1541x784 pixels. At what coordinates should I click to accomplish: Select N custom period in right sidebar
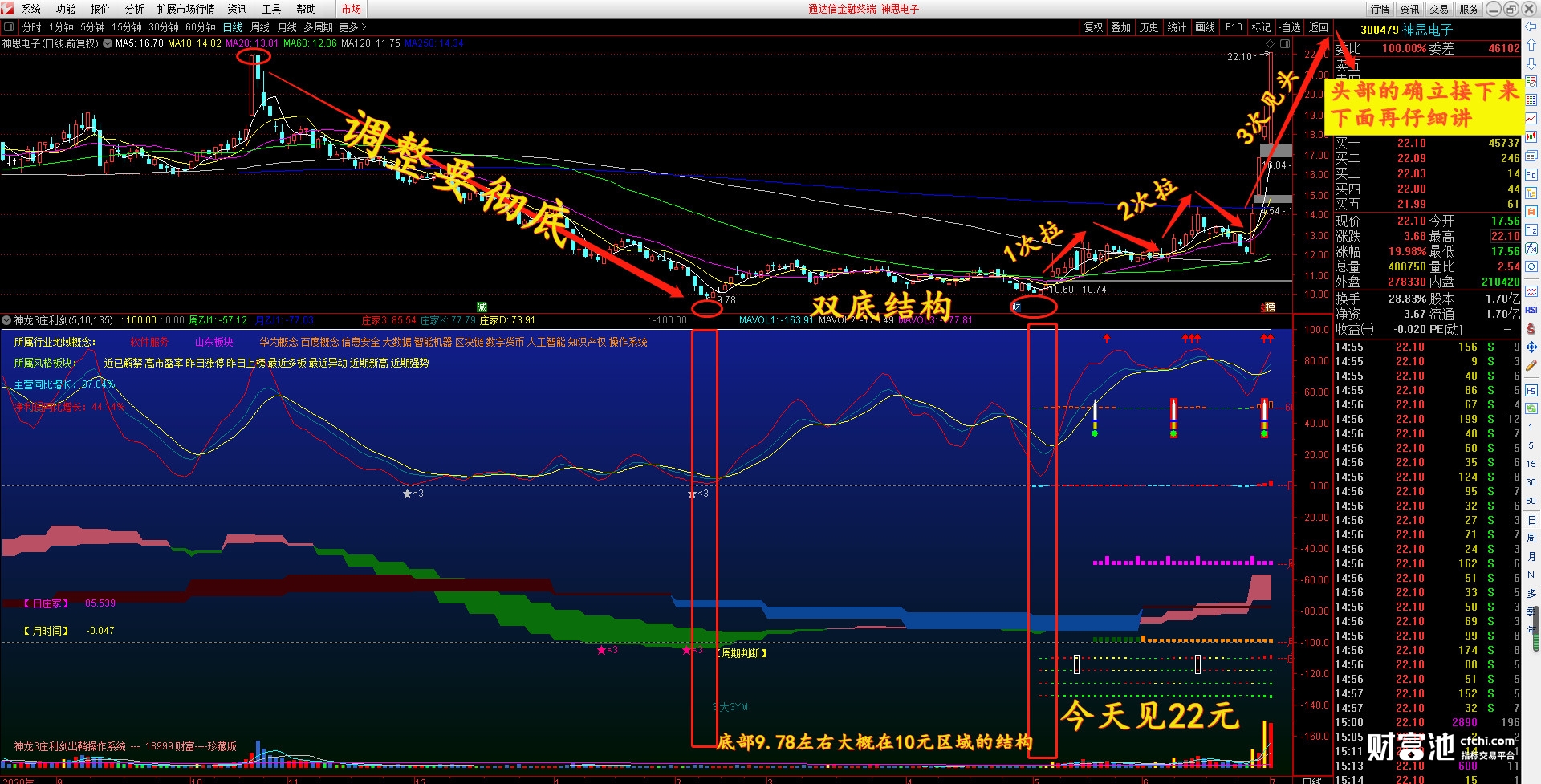click(1531, 575)
